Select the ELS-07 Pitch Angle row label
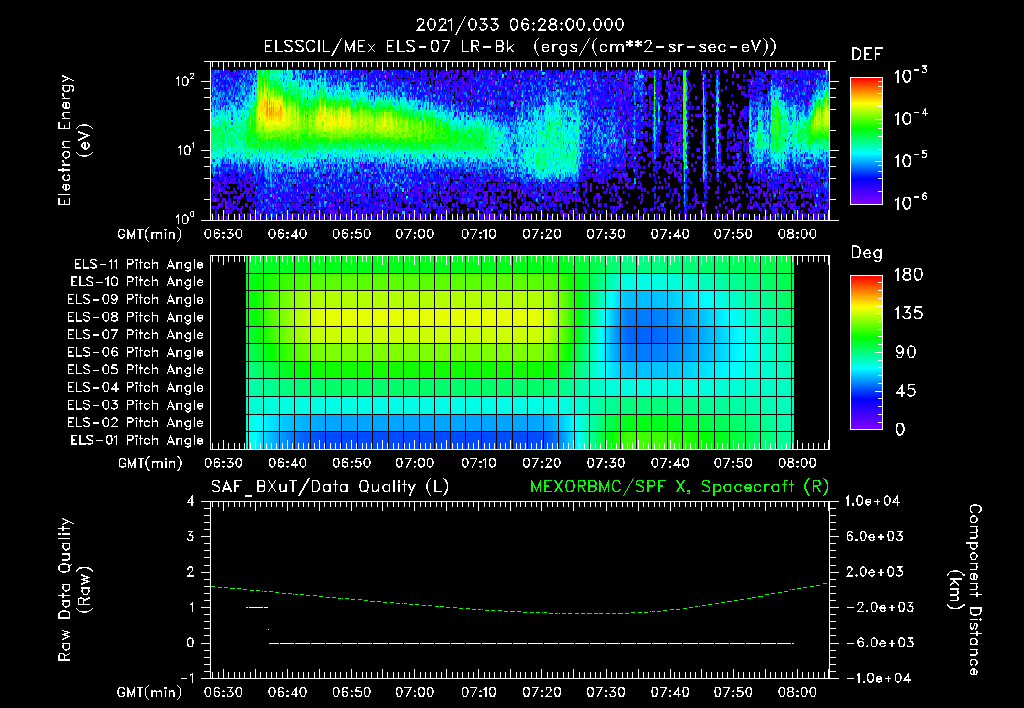Image resolution: width=1024 pixels, height=708 pixels. (136, 334)
